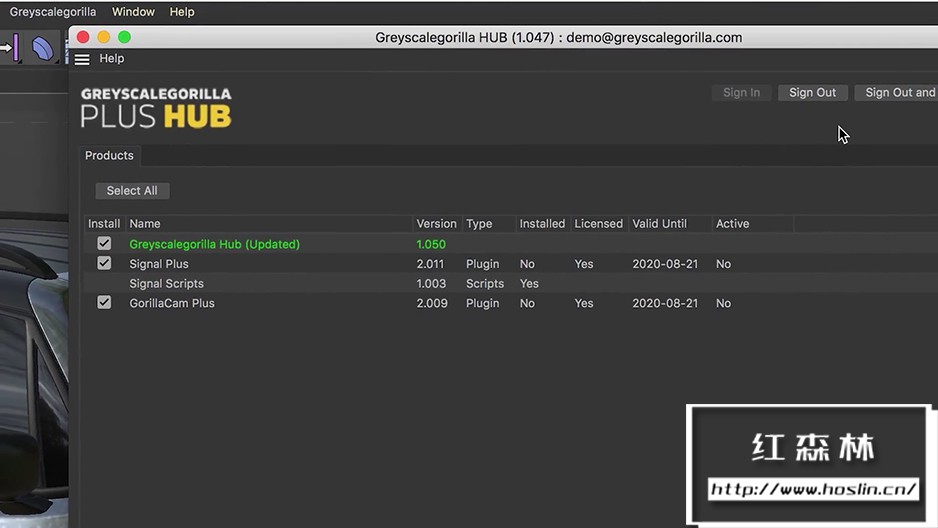Uncheck install checkbox for Signal Plus
Screen dimensions: 938x528
(104, 263)
